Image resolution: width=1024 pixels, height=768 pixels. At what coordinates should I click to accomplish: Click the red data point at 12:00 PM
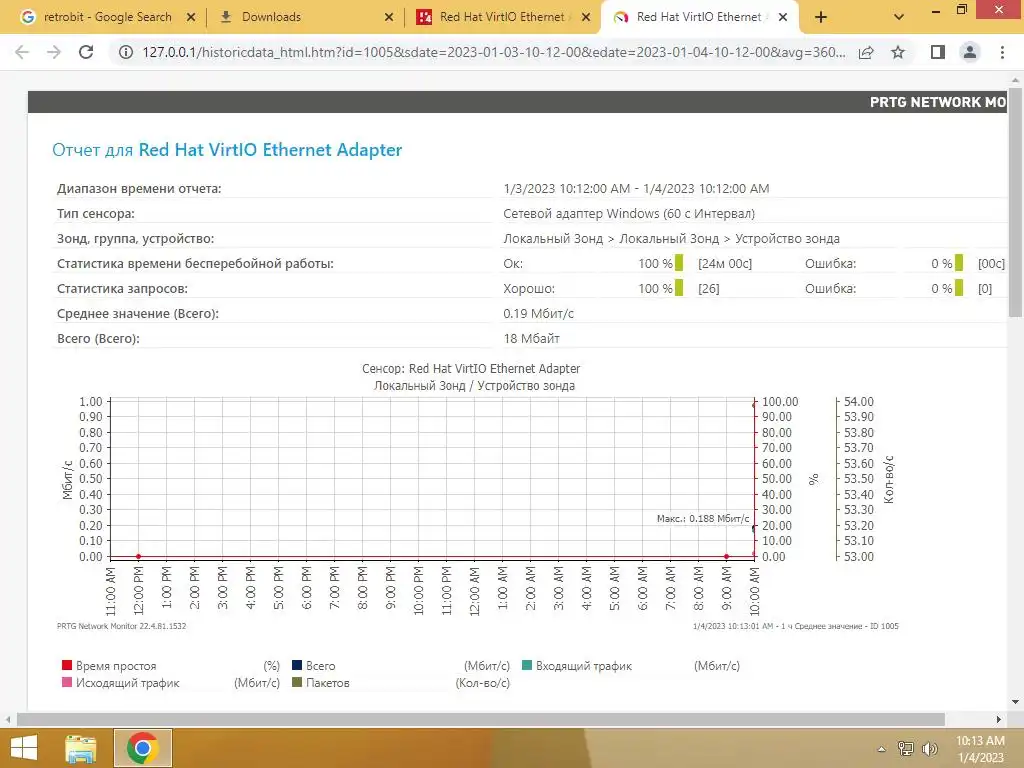138,556
